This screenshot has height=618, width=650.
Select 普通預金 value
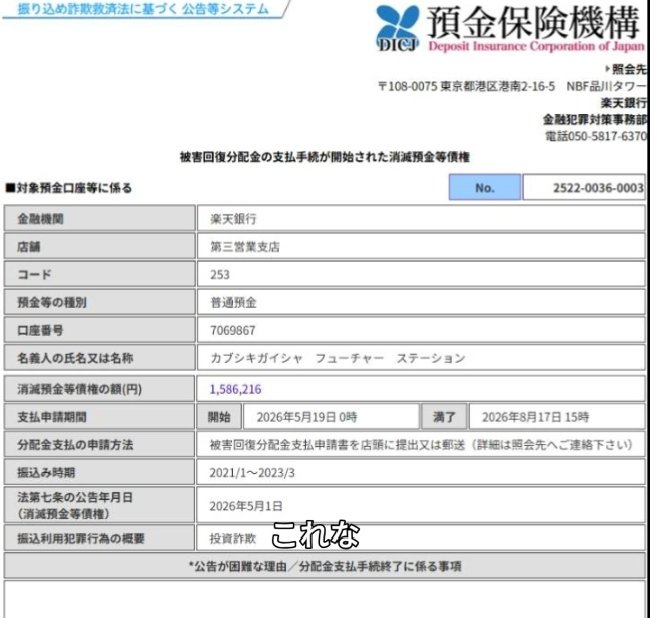coord(233,303)
